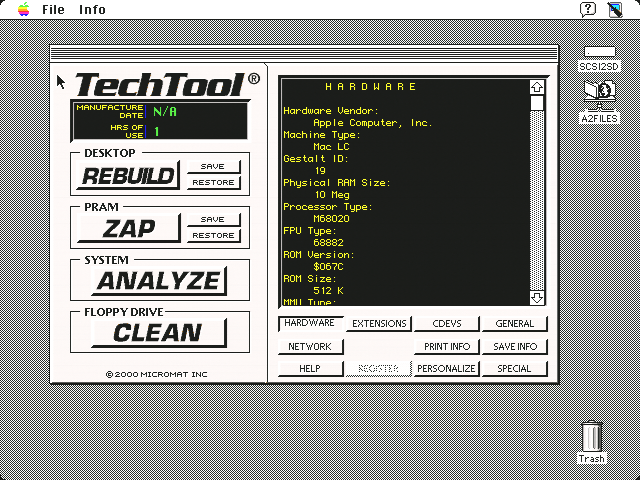The width and height of the screenshot is (640, 480).
Task: Click the PRAM ZAP button
Action: click(x=129, y=228)
